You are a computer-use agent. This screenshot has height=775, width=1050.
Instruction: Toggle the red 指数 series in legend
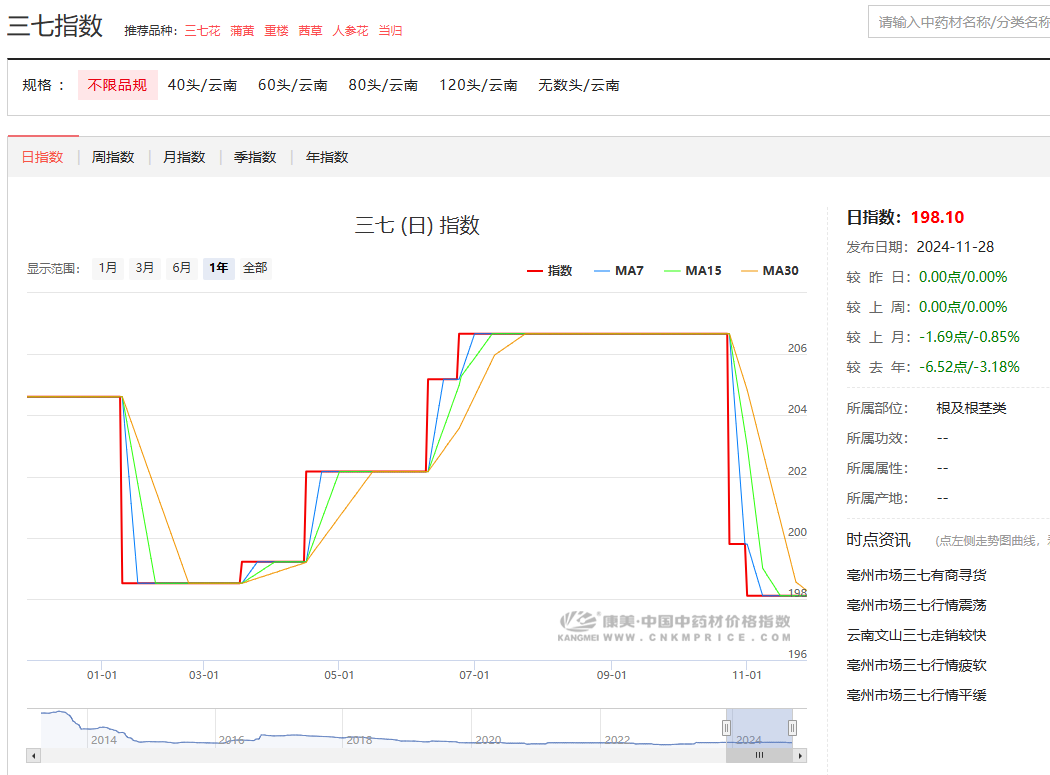(x=550, y=271)
